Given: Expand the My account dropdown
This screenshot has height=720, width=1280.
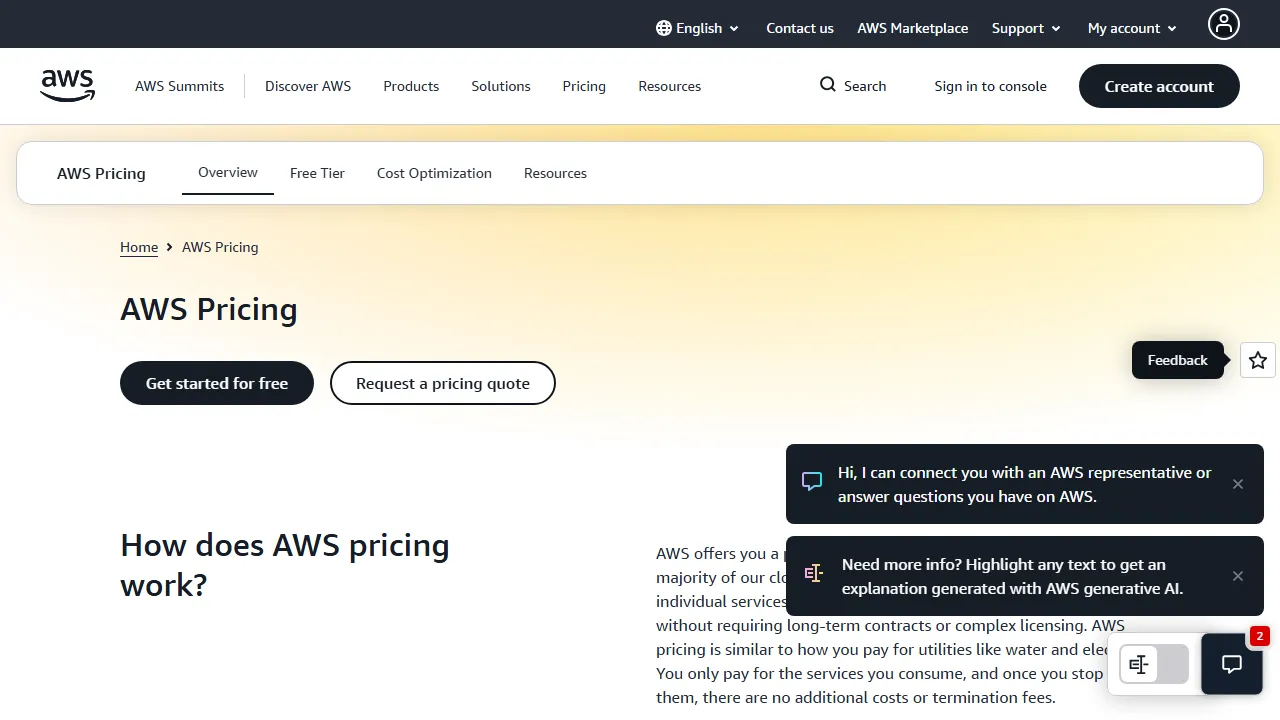Looking at the screenshot, I should tap(1133, 28).
